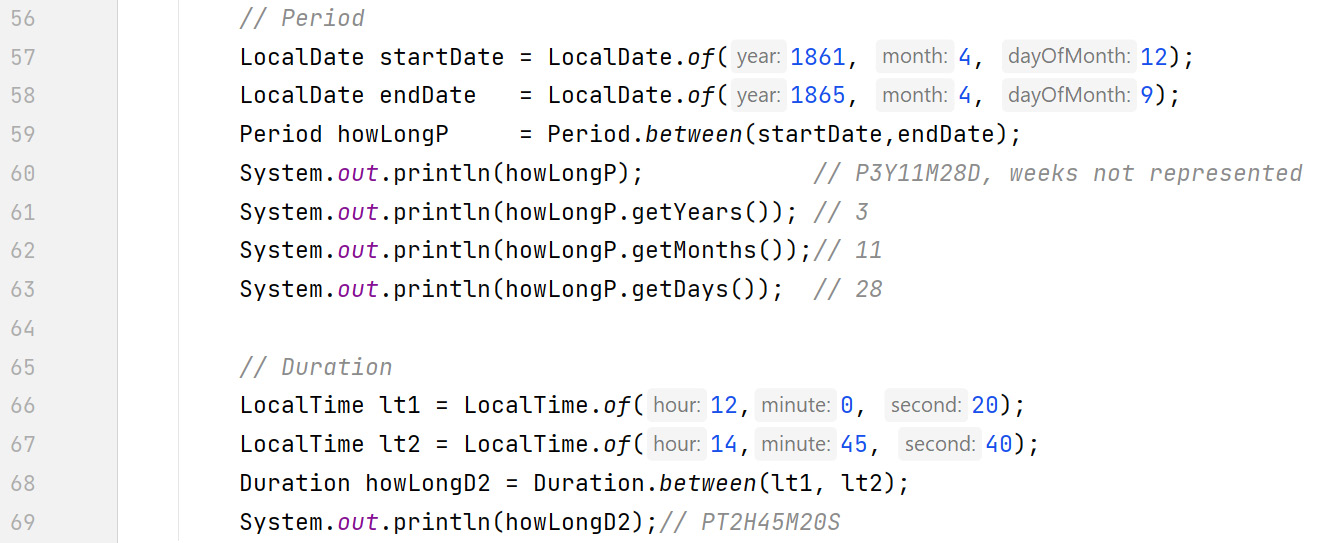Click the 'dayOfMonth:' hint on line 57
Image resolution: width=1318 pixels, height=543 pixels.
1070,57
